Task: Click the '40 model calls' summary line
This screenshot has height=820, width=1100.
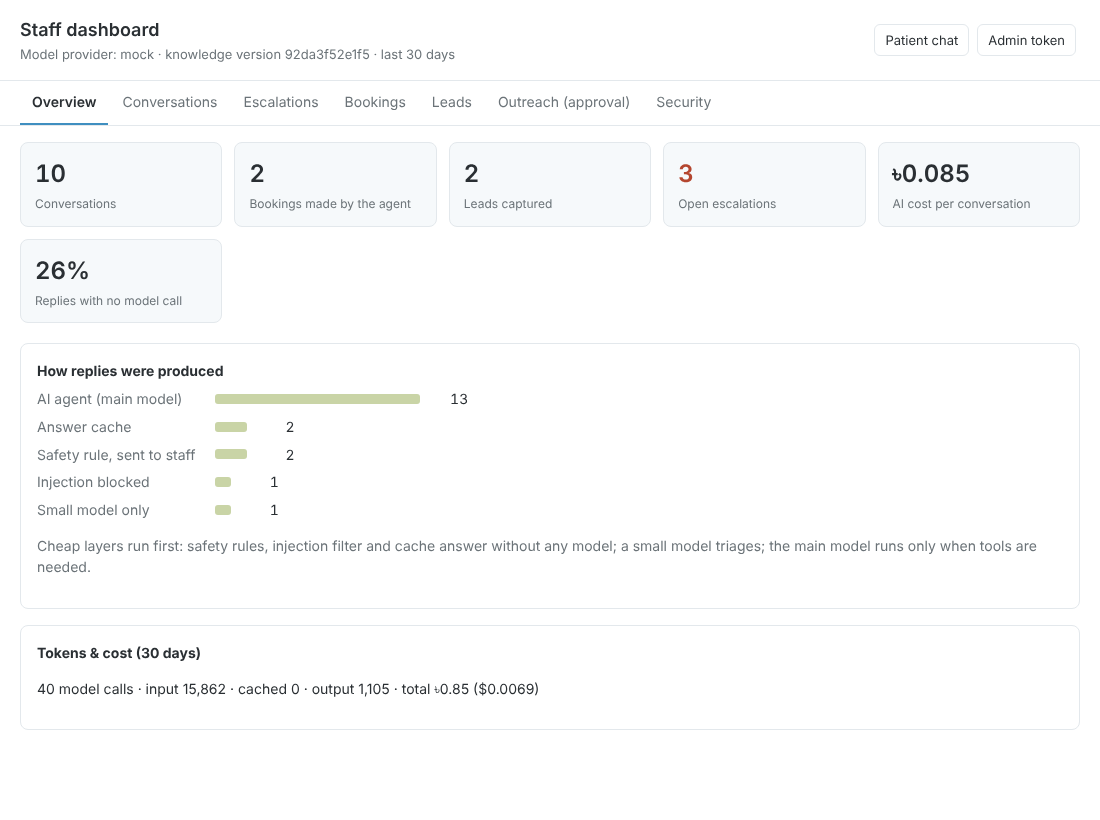Action: click(288, 690)
